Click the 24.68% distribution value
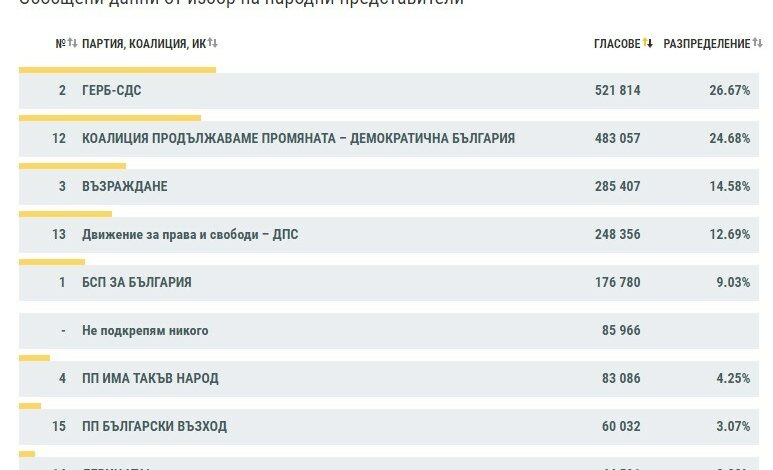Image resolution: width=773 pixels, height=470 pixels. (x=730, y=138)
